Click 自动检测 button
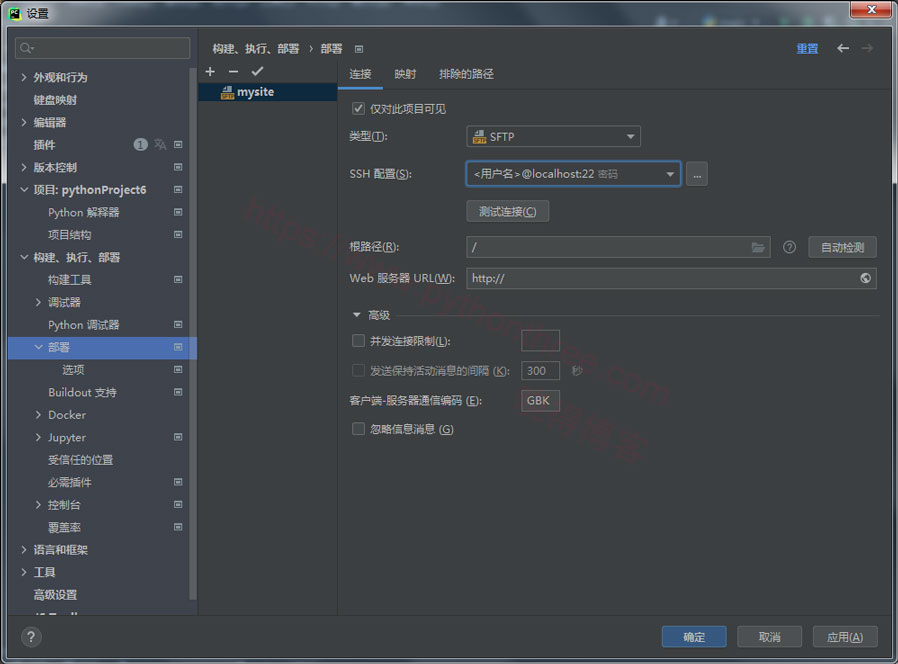The image size is (898, 664). coord(842,247)
